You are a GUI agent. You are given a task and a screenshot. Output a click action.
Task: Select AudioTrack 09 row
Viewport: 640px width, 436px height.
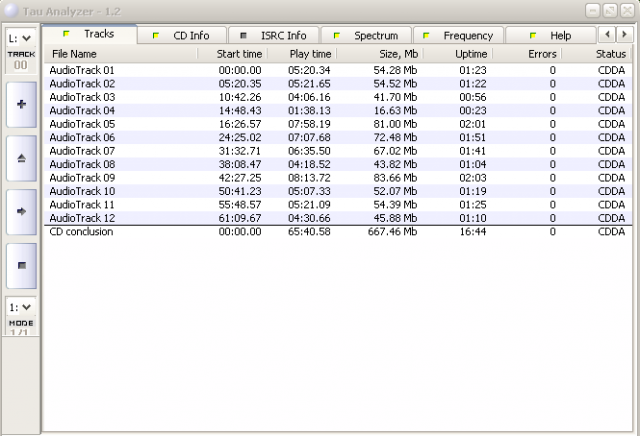point(338,178)
